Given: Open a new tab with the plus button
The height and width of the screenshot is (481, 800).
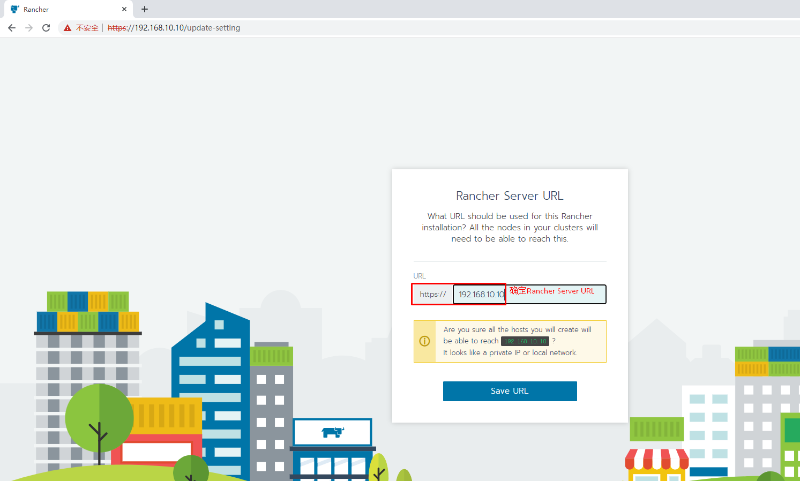Looking at the screenshot, I should (144, 9).
